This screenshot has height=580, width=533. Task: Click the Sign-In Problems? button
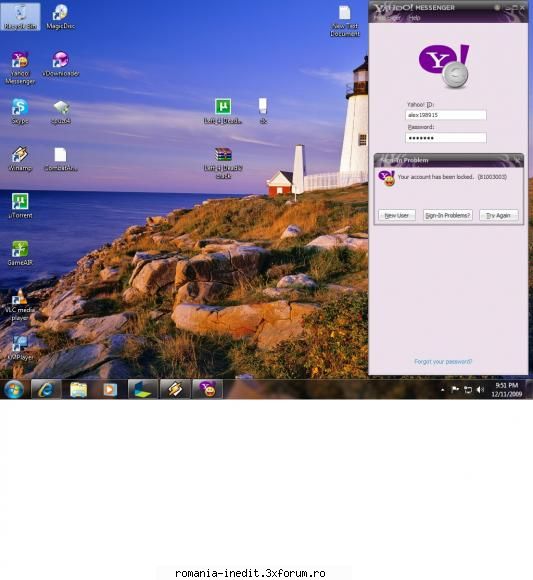click(448, 215)
